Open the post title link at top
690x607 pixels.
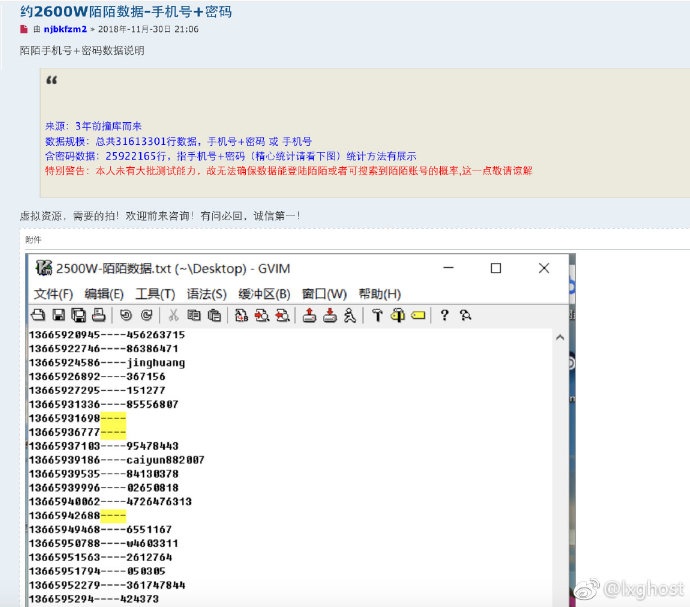click(x=126, y=11)
